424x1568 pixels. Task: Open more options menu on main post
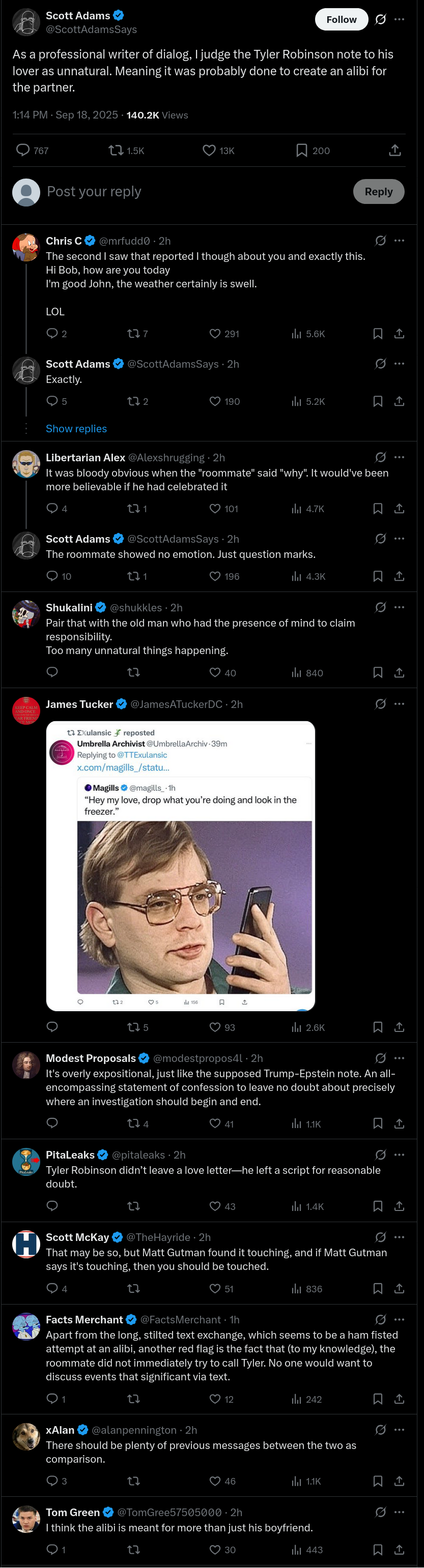click(x=399, y=19)
